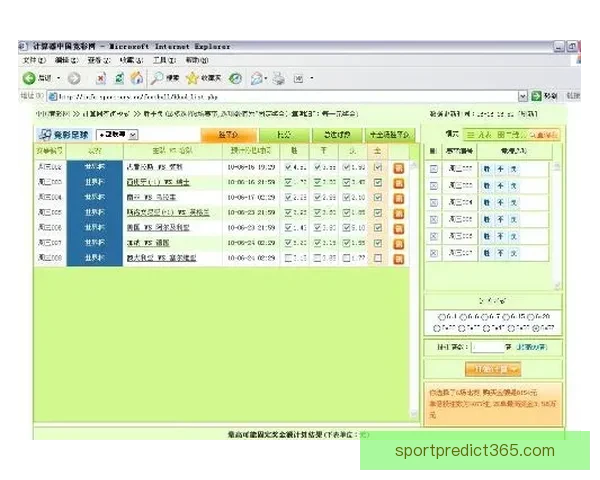This screenshot has height=480, width=600.
Task: Check the 胜 odds checkbox in row 周三008
Action: point(289,258)
